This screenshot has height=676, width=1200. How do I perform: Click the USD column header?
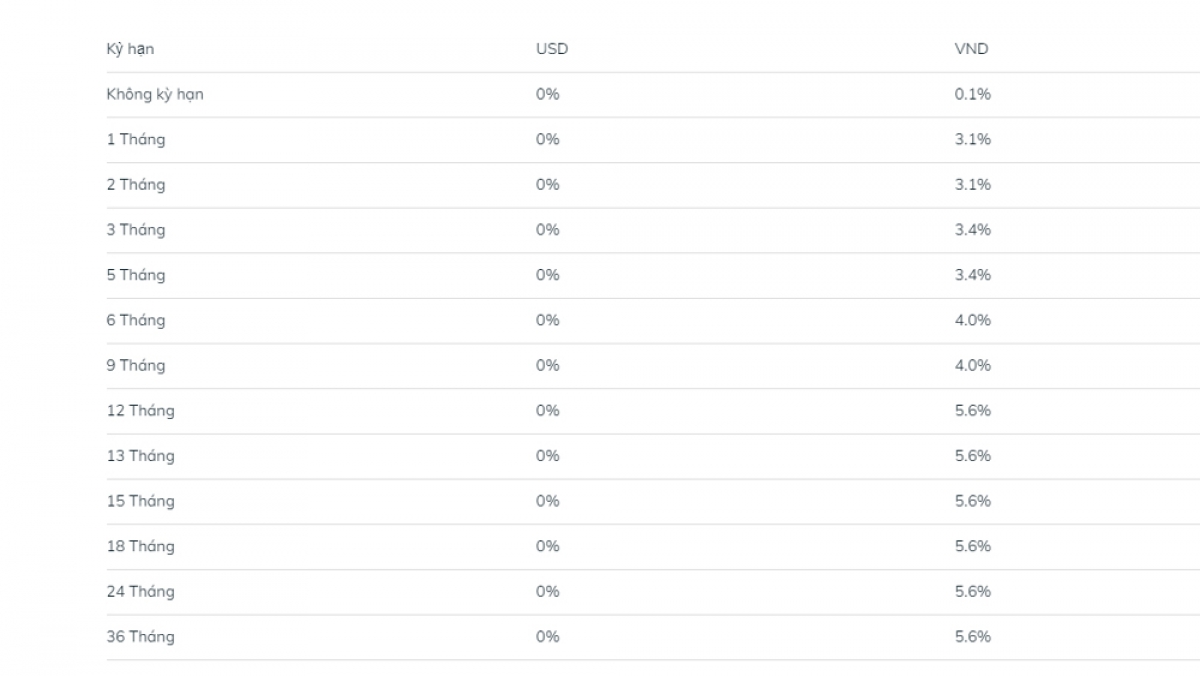coord(551,49)
